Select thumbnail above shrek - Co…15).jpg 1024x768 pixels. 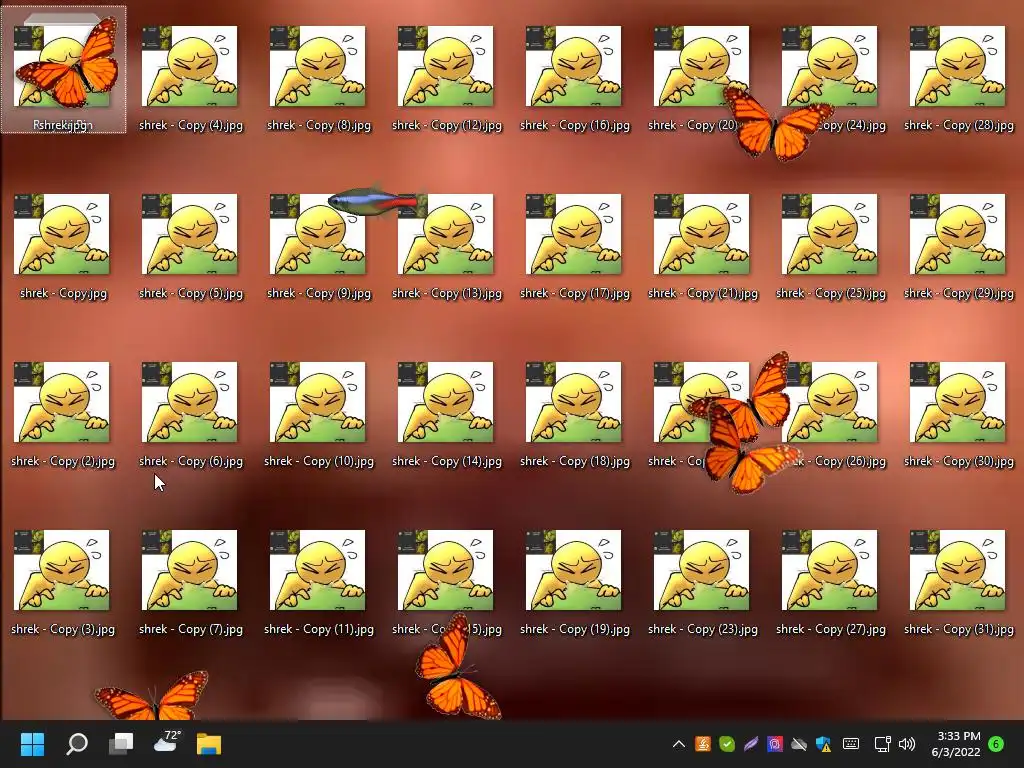(446, 569)
